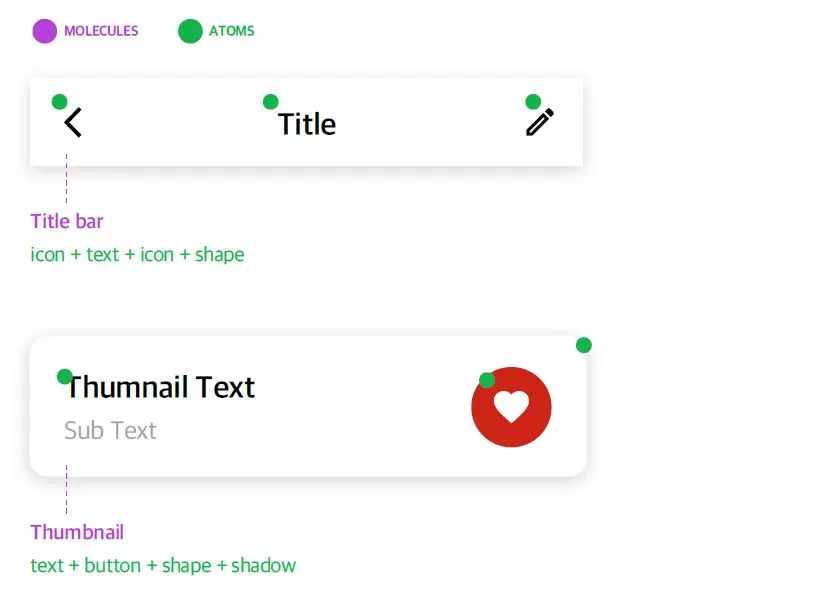Tap the red heart favorite button
Viewport: 821px width, 601px height.
click(511, 407)
